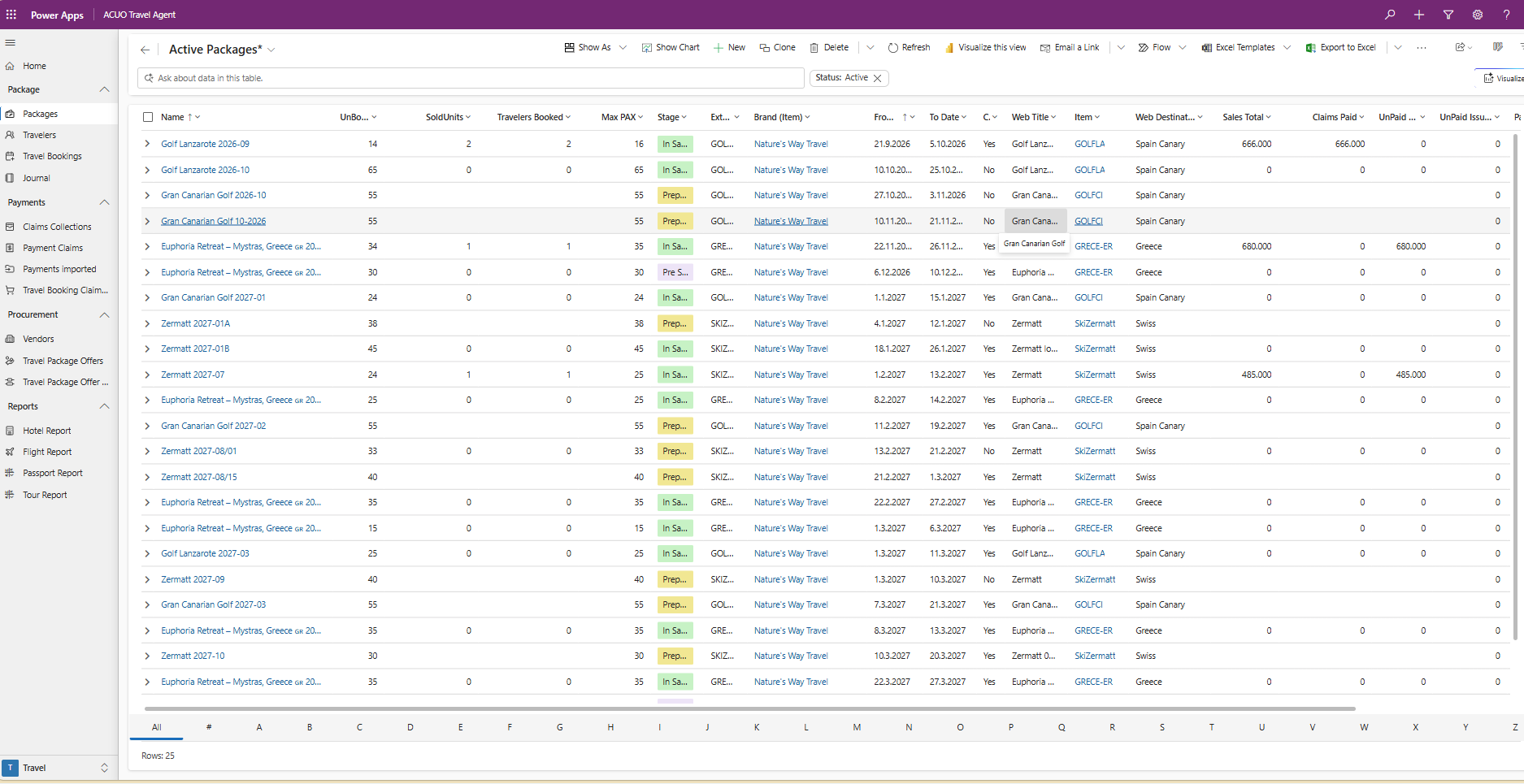Open Vendors in the sidebar
1524x784 pixels.
tap(59, 339)
